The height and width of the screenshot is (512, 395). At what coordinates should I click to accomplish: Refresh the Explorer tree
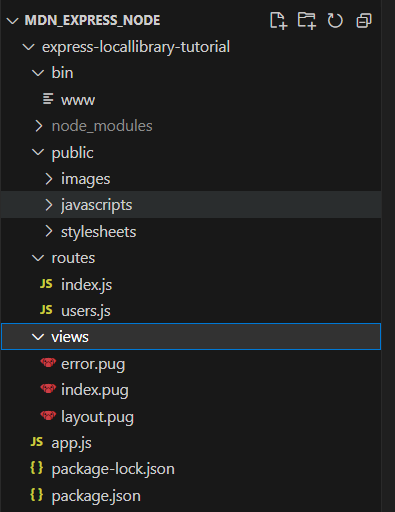(335, 21)
